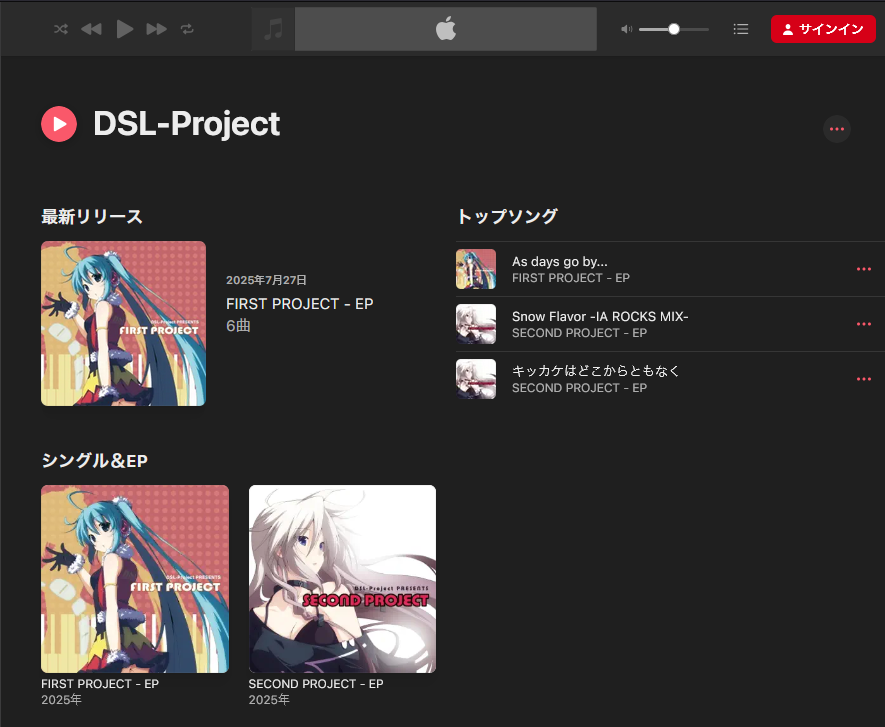Open the artist more-options menu beside the DSL-Project title
885x727 pixels.
tap(836, 129)
